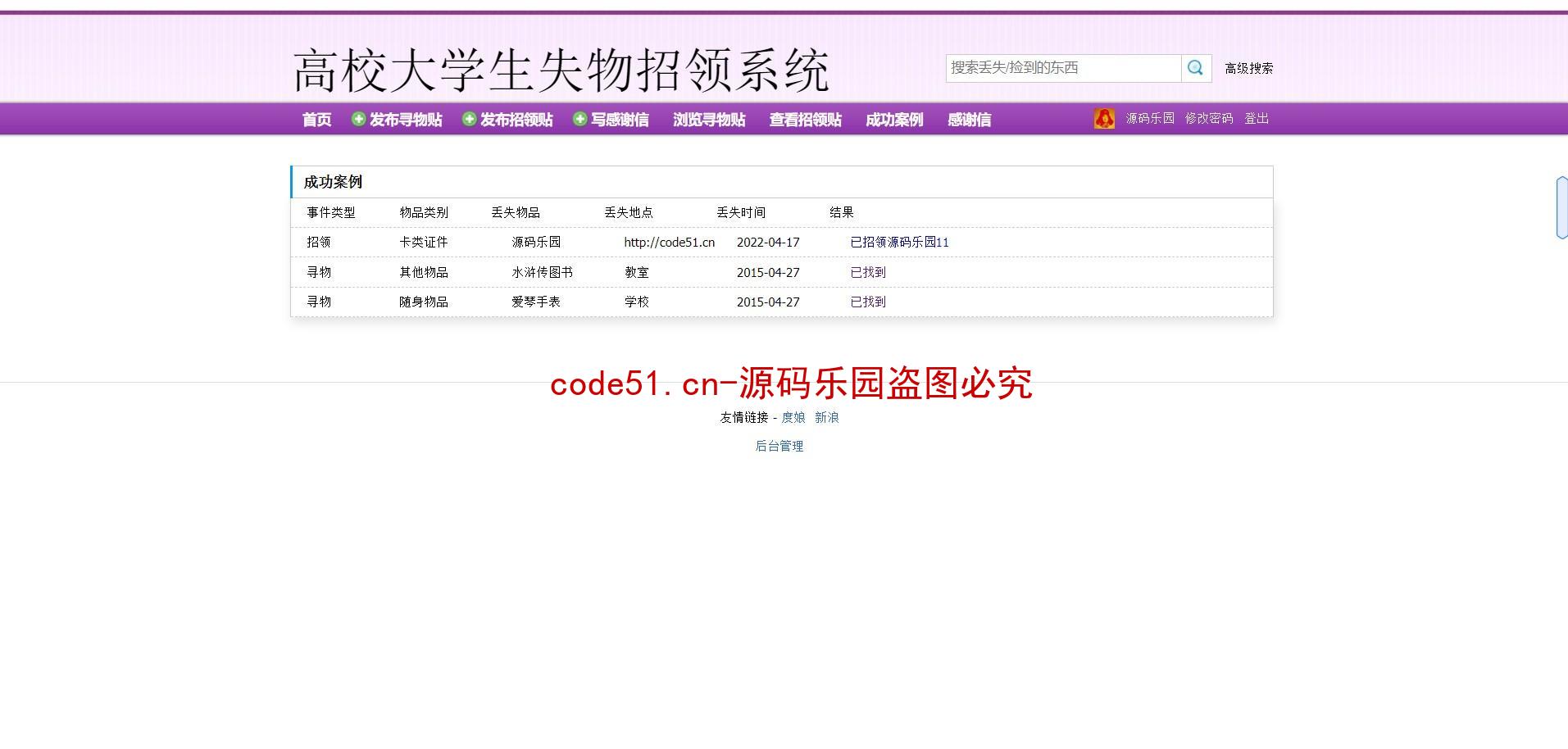Click the 招领 event type cell
Screen dimensions: 1568x749
coord(319,242)
